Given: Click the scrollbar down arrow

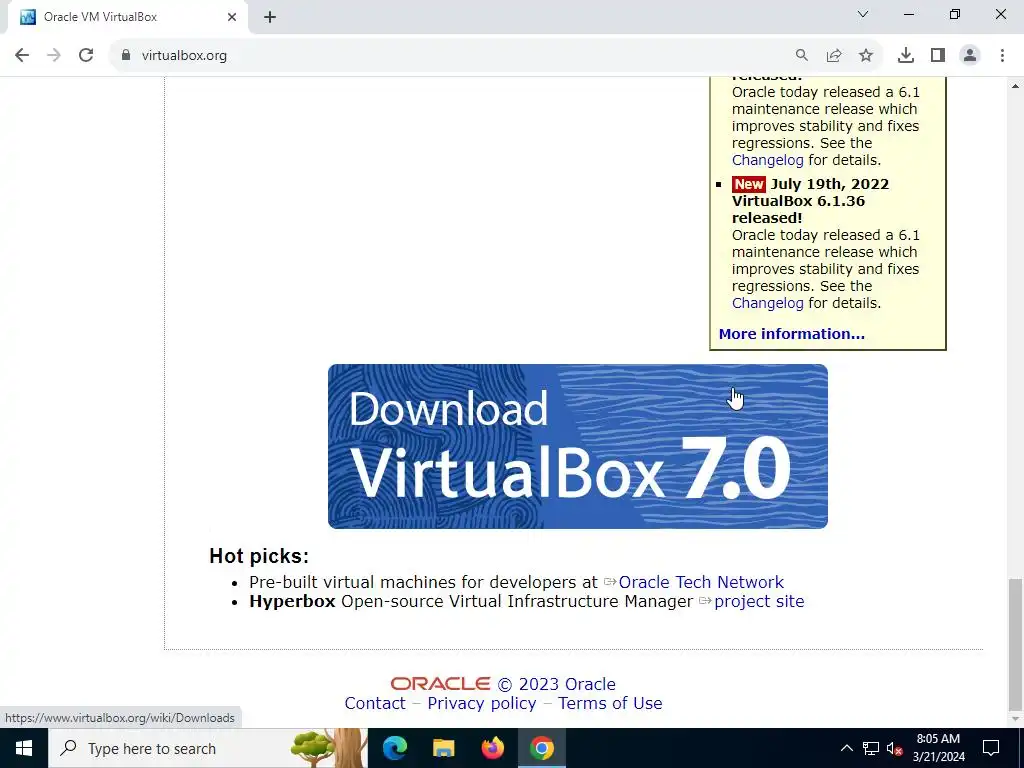Looking at the screenshot, I should click(x=1015, y=719).
